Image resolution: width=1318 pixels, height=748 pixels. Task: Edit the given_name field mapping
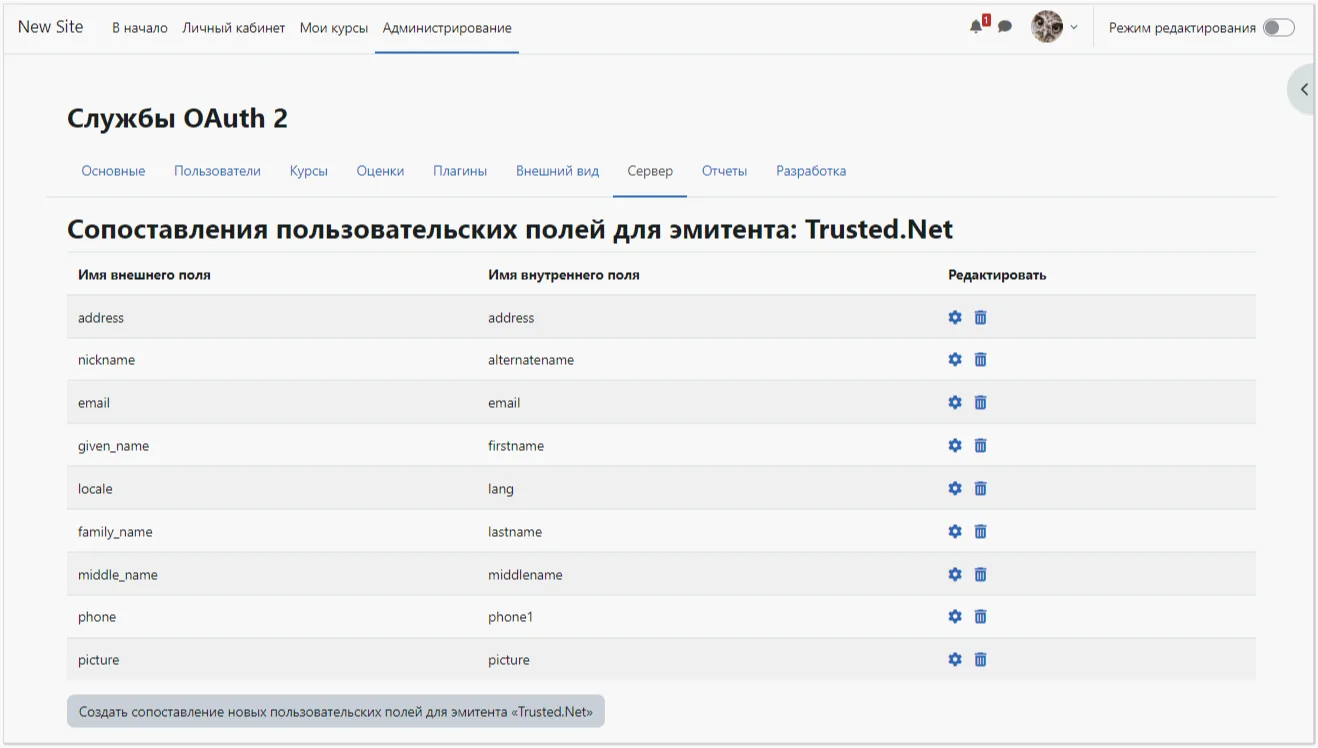click(x=954, y=445)
